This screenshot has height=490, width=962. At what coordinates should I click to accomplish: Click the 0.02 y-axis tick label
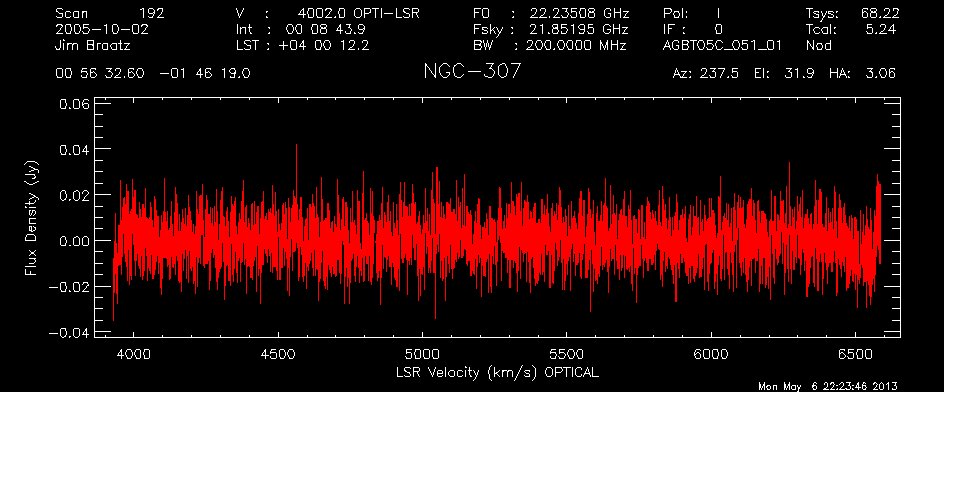tap(74, 195)
